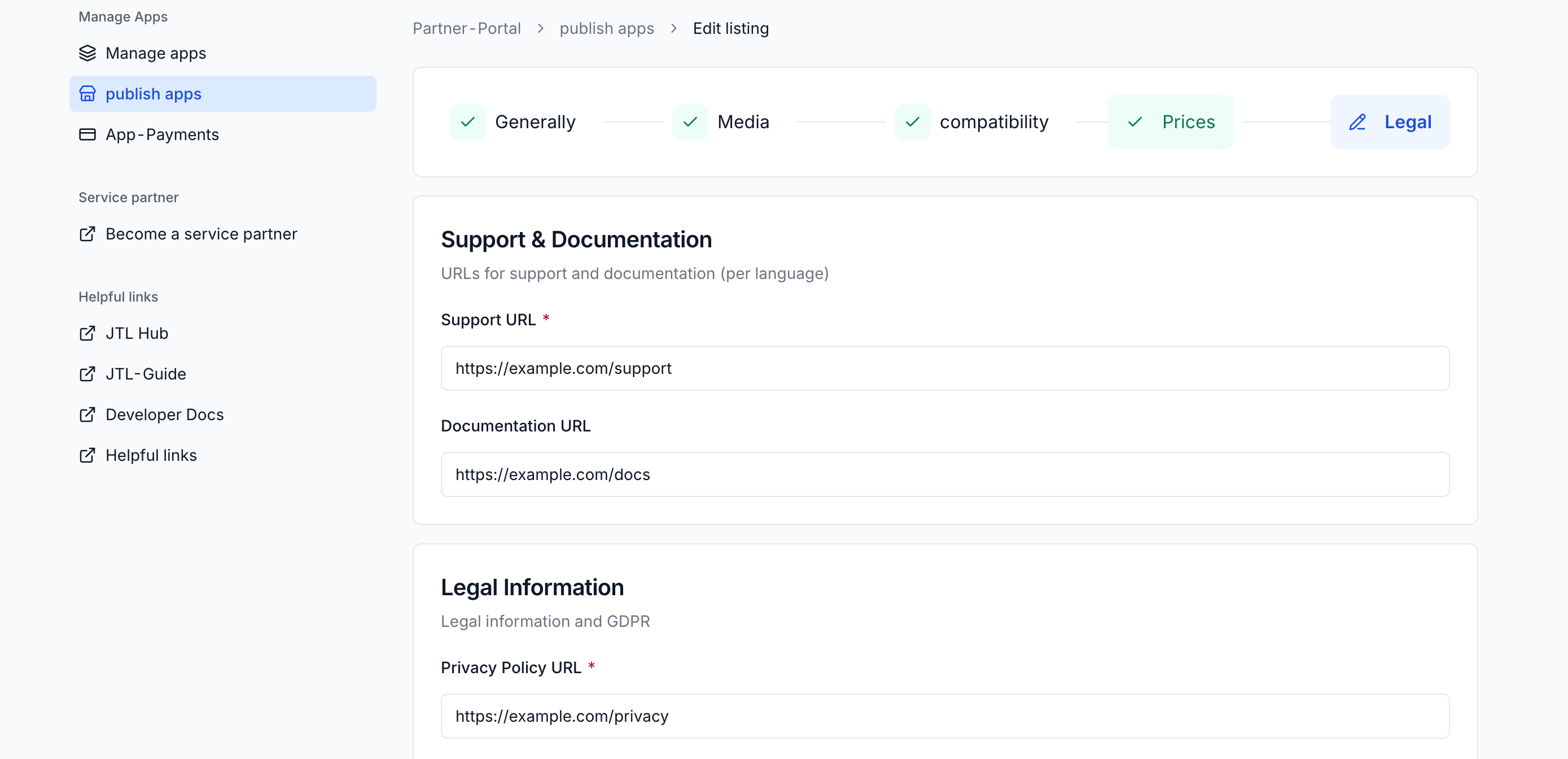1568x759 pixels.
Task: Click 'URLs for support and documentation' subtitle
Action: pos(634,273)
